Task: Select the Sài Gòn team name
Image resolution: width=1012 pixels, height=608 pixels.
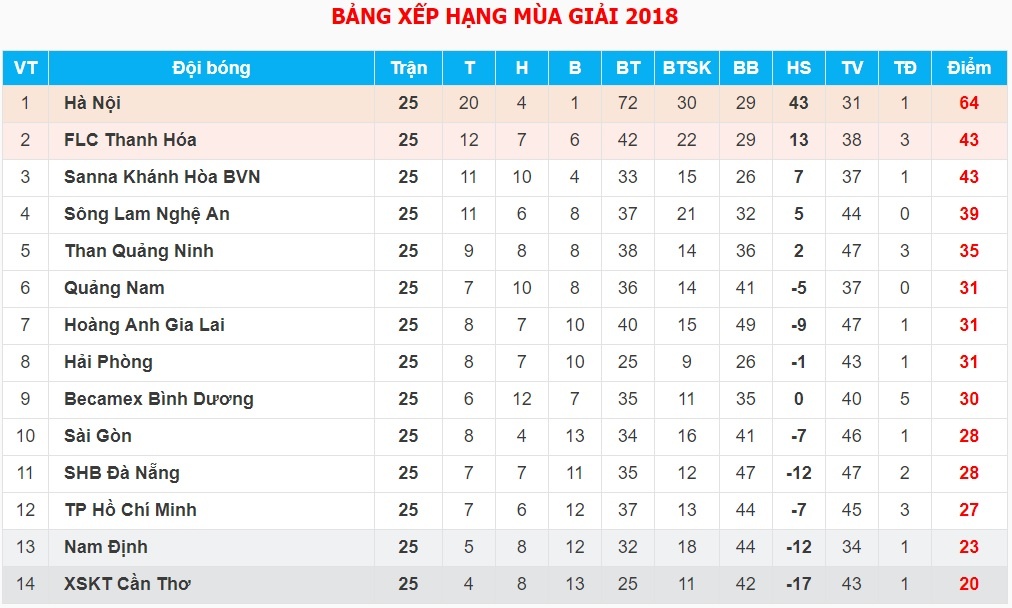Action: click(98, 436)
